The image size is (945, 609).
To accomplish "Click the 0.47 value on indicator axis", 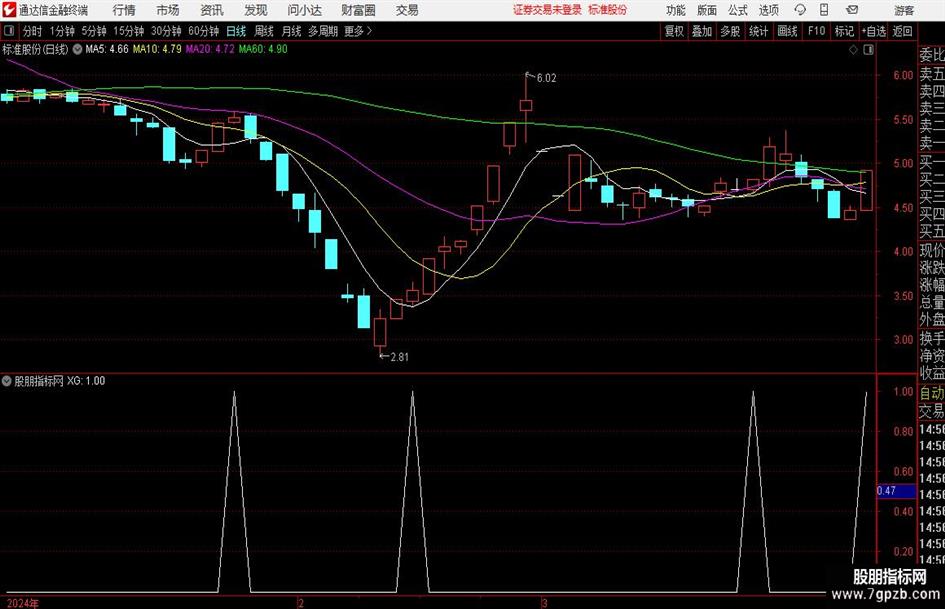I will pos(886,491).
